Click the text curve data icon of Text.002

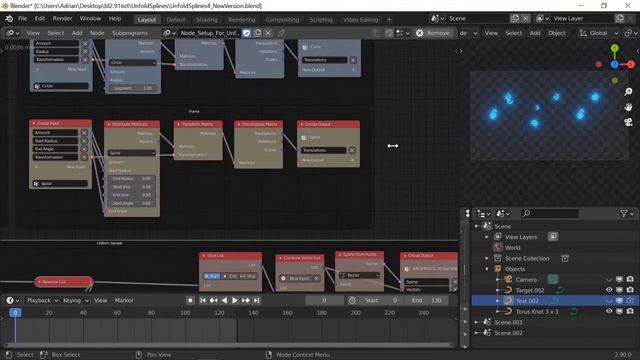tap(555, 301)
